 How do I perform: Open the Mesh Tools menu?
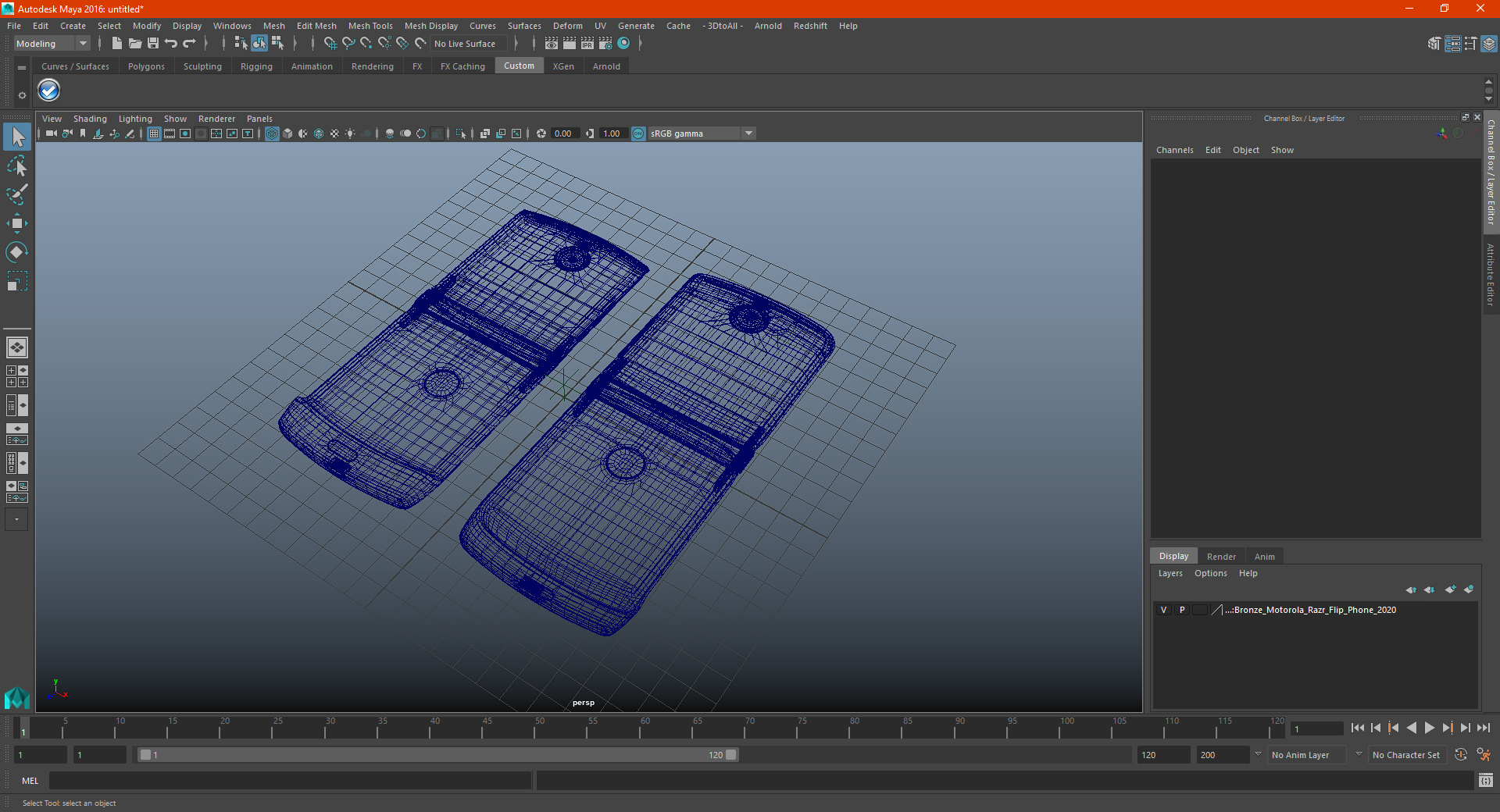(370, 26)
